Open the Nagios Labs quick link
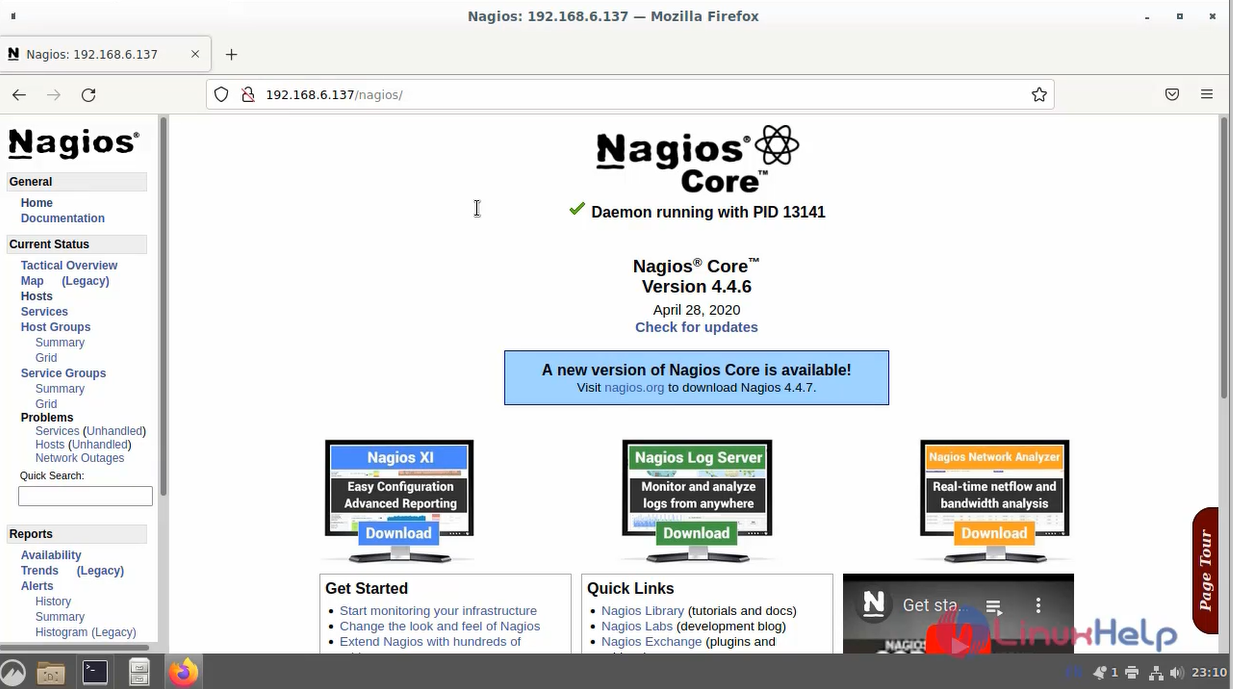Image resolution: width=1233 pixels, height=689 pixels. pos(637,626)
